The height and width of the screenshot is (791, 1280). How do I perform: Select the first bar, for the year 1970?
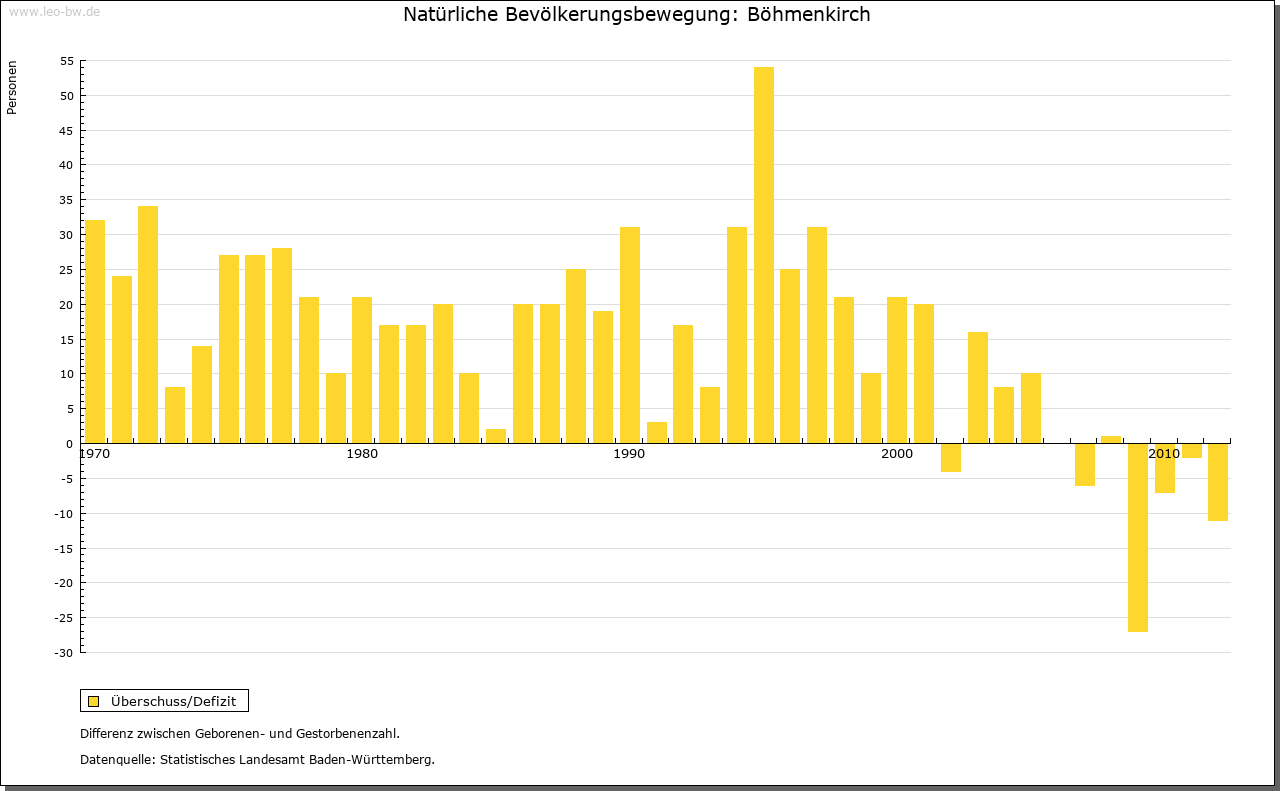[95, 331]
